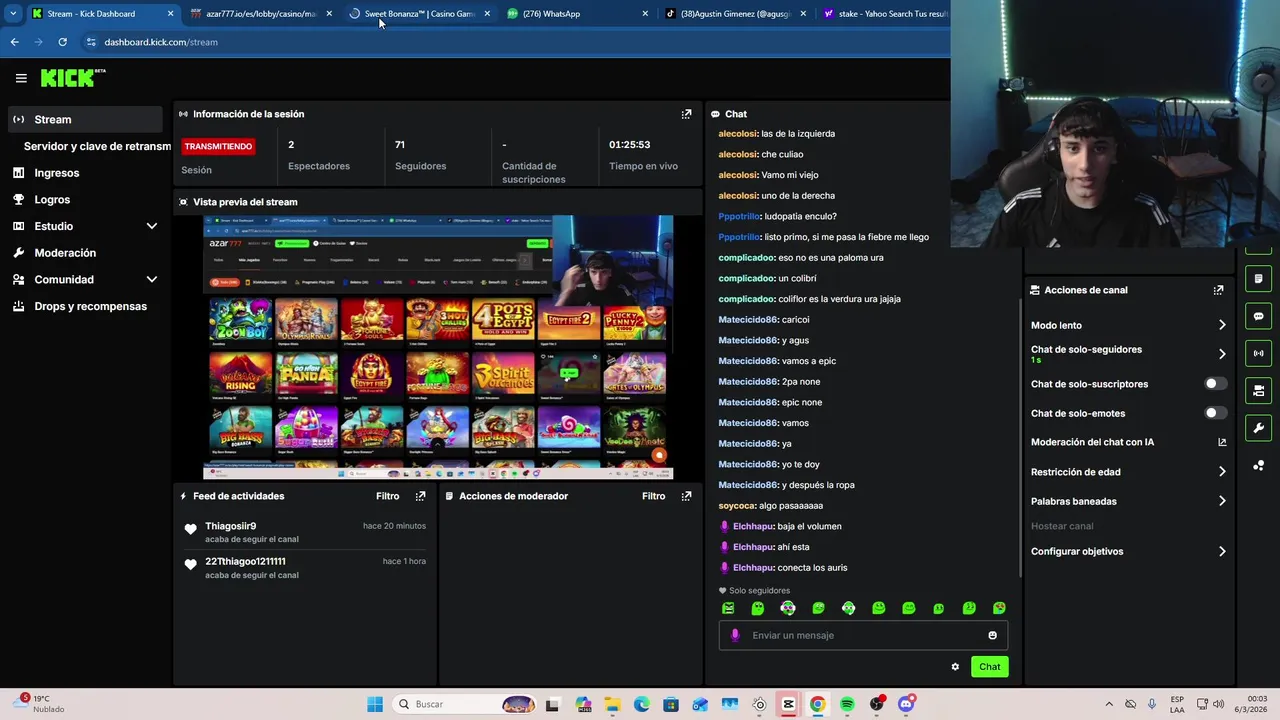Pop out the Acciones de canal panel
Viewport: 1280px width, 720px height.
point(1218,290)
